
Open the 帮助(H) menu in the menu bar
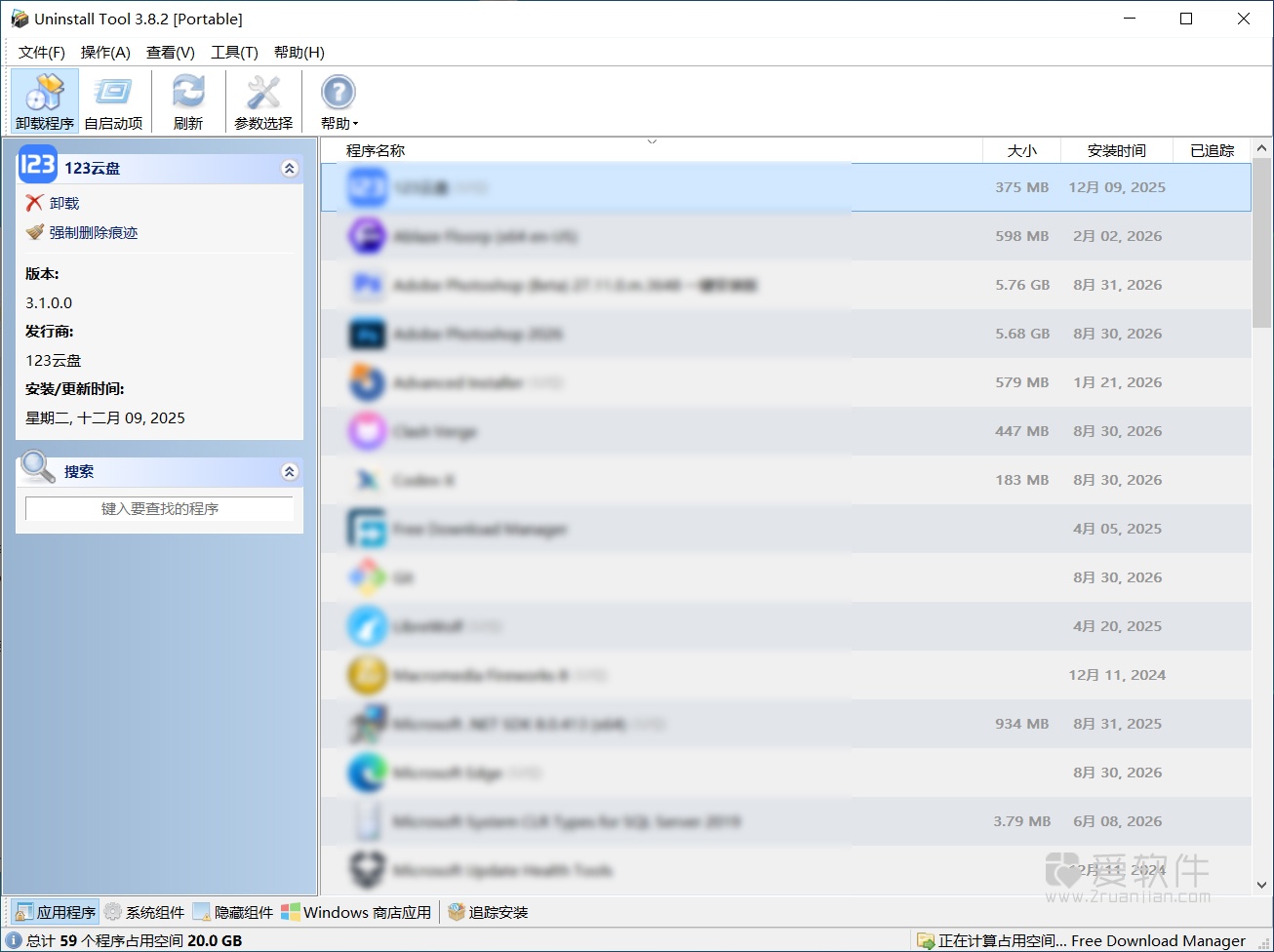click(299, 53)
